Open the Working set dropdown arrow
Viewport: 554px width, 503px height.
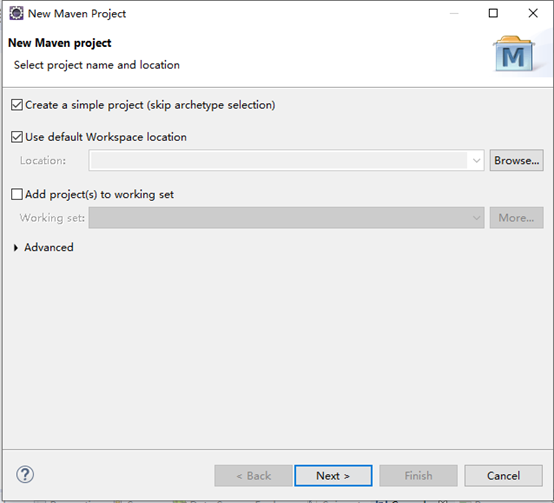coord(476,218)
